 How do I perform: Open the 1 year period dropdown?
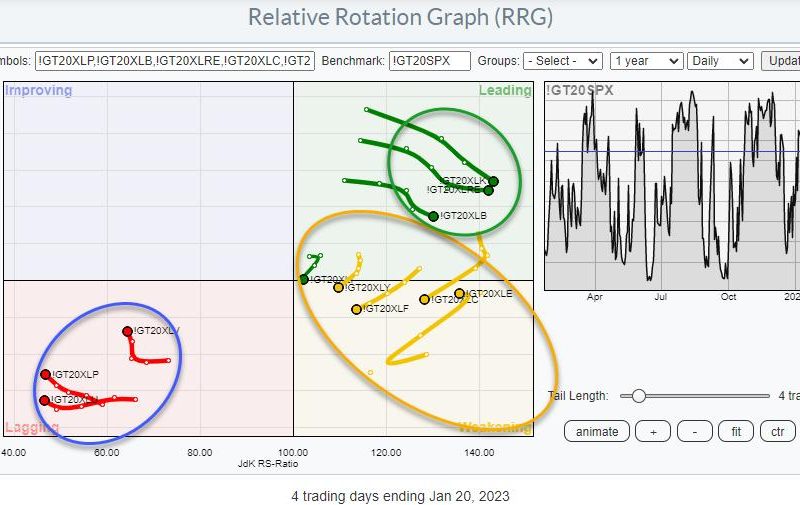tap(646, 61)
